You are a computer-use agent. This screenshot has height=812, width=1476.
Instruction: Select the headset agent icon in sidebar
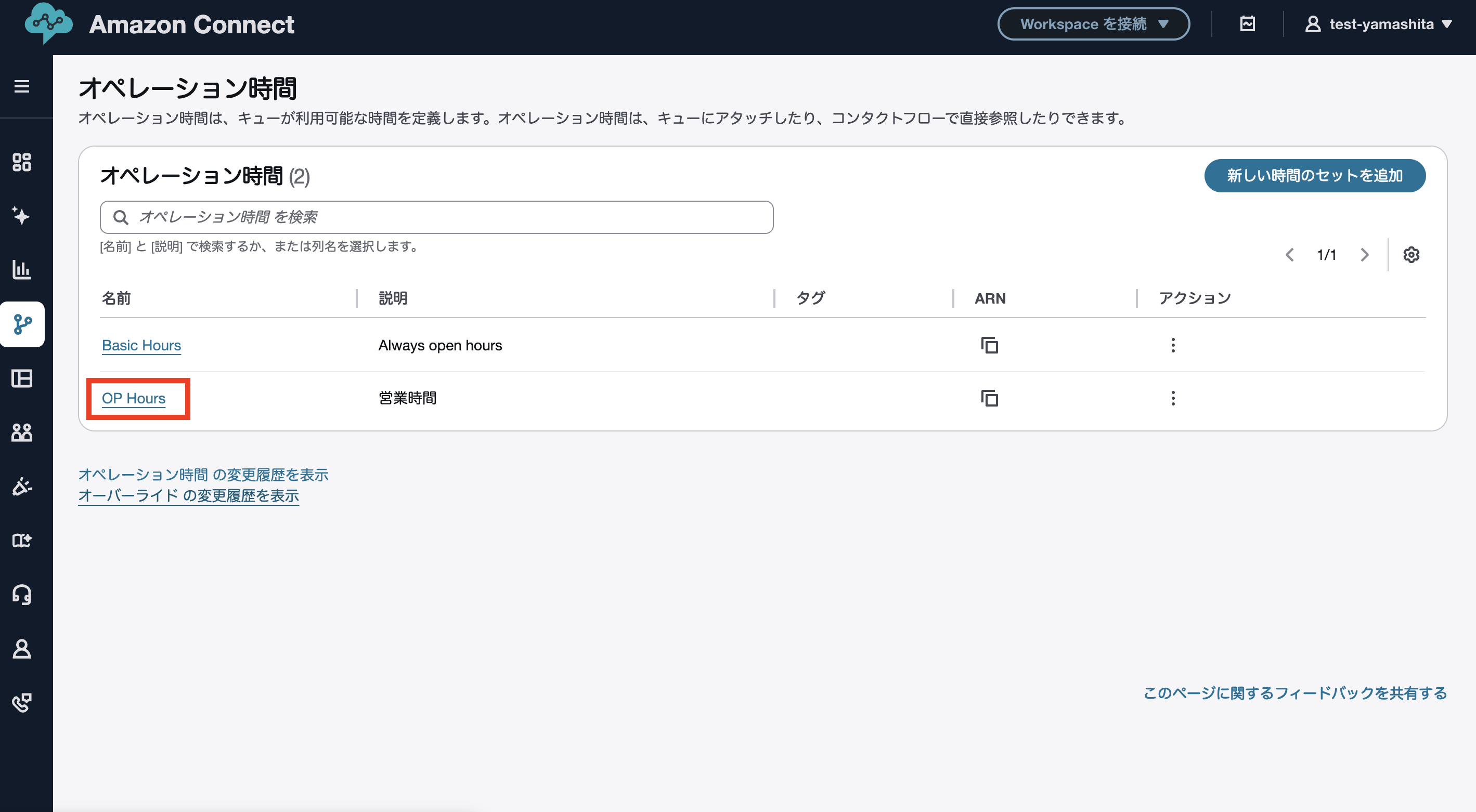coord(22,595)
